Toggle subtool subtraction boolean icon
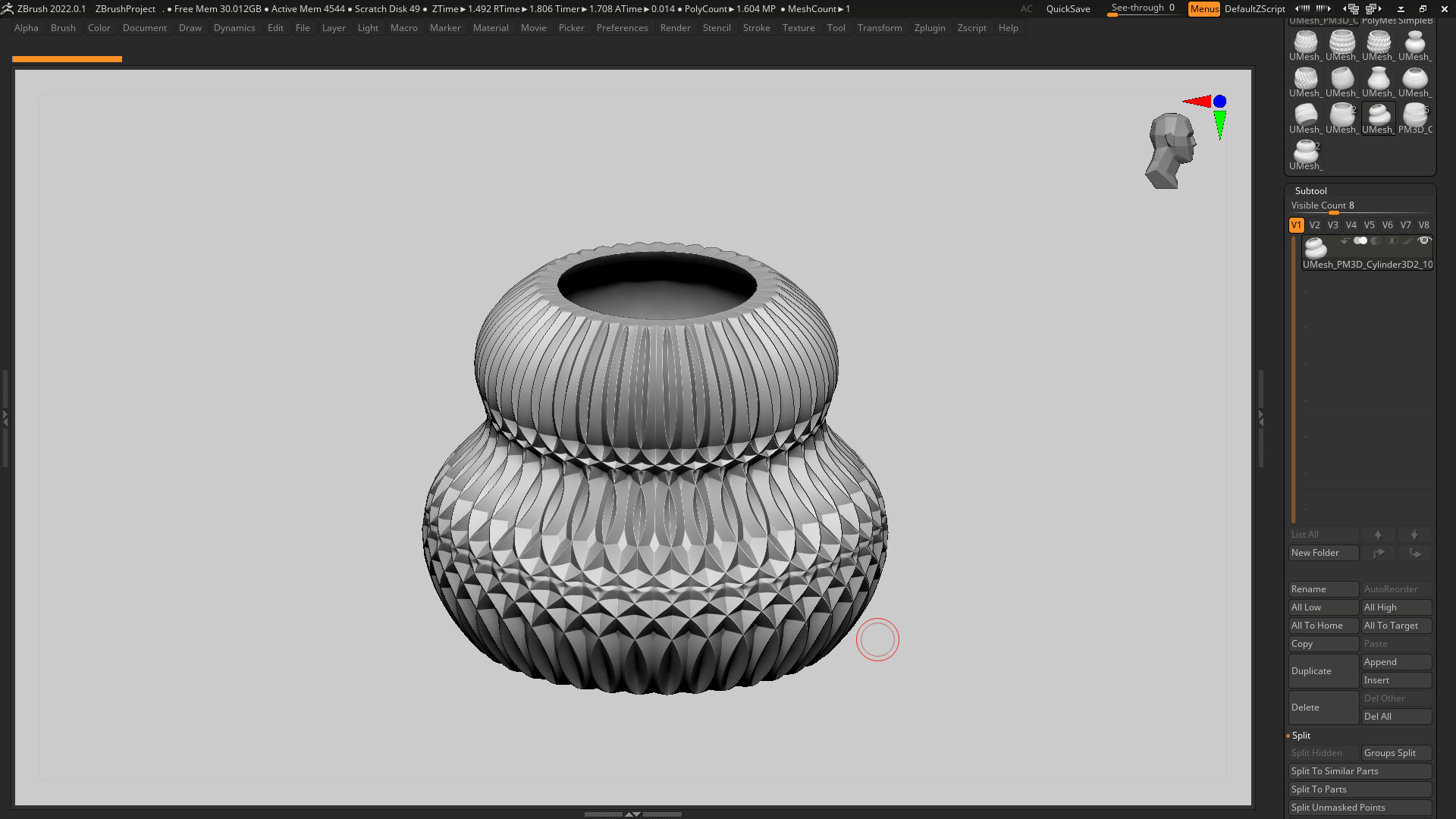1456x819 pixels. pyautogui.click(x=1376, y=241)
